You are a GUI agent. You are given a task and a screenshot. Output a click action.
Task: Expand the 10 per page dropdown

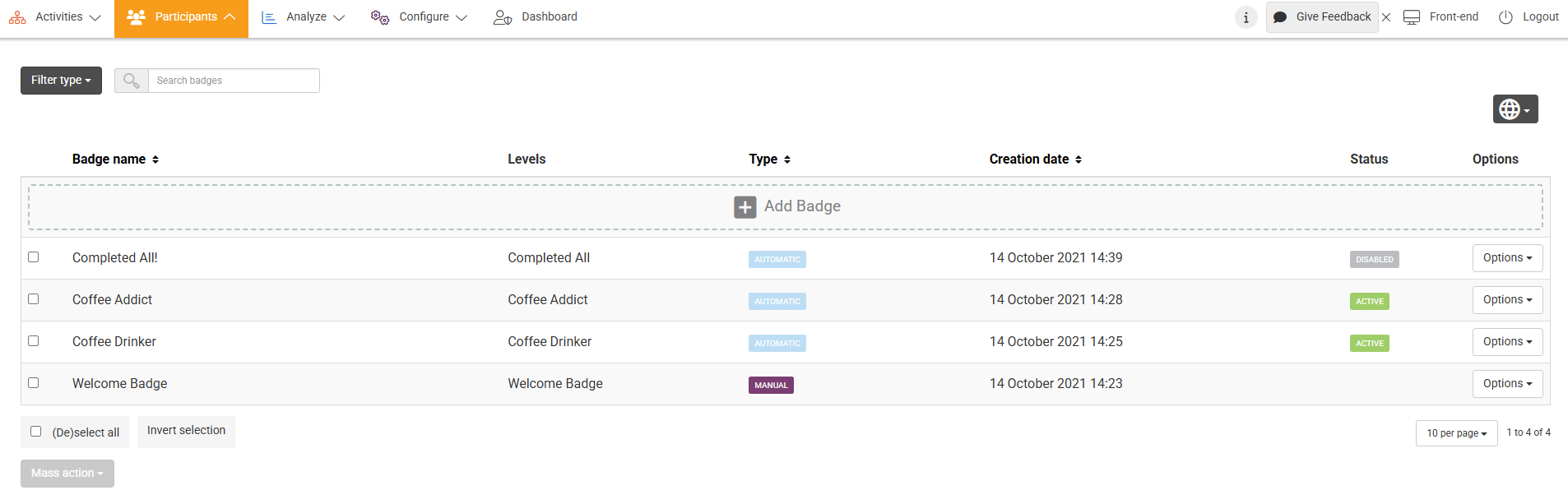click(1456, 433)
